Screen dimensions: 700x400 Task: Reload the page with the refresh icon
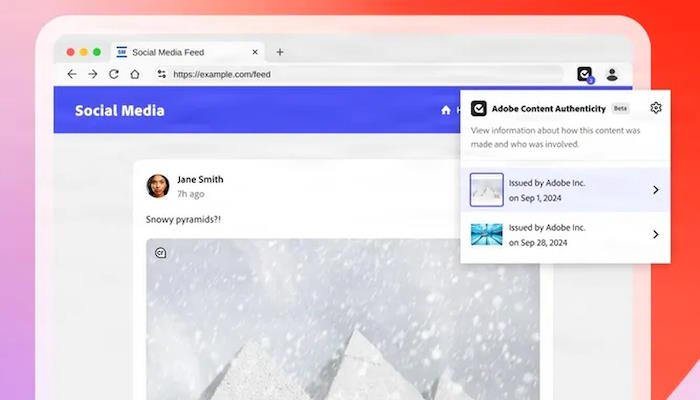click(114, 74)
